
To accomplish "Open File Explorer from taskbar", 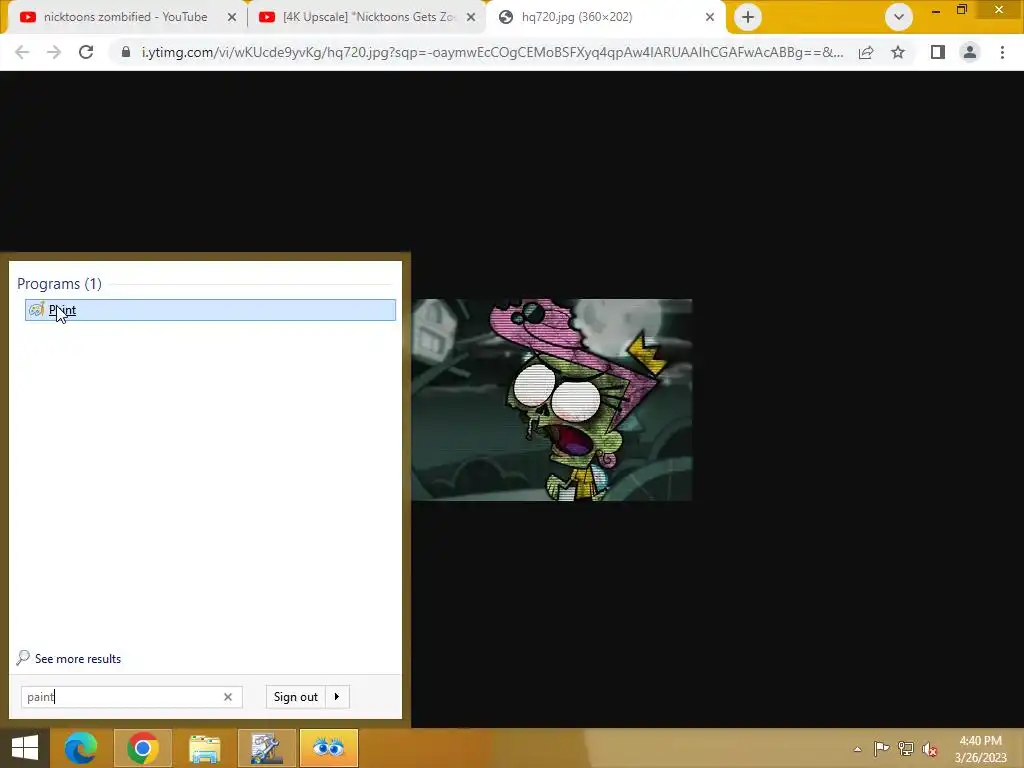I will click(x=204, y=748).
